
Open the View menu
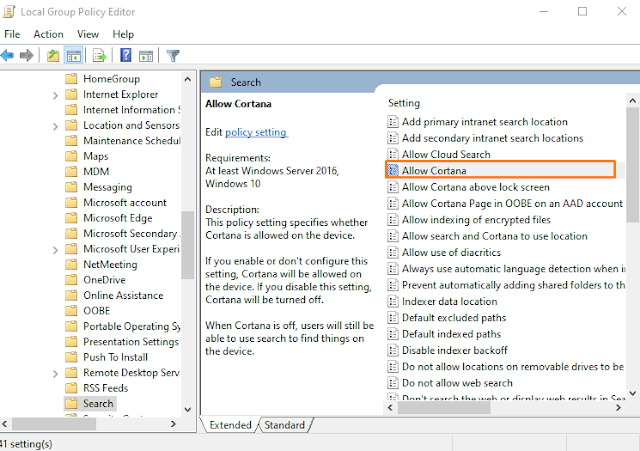click(88, 34)
